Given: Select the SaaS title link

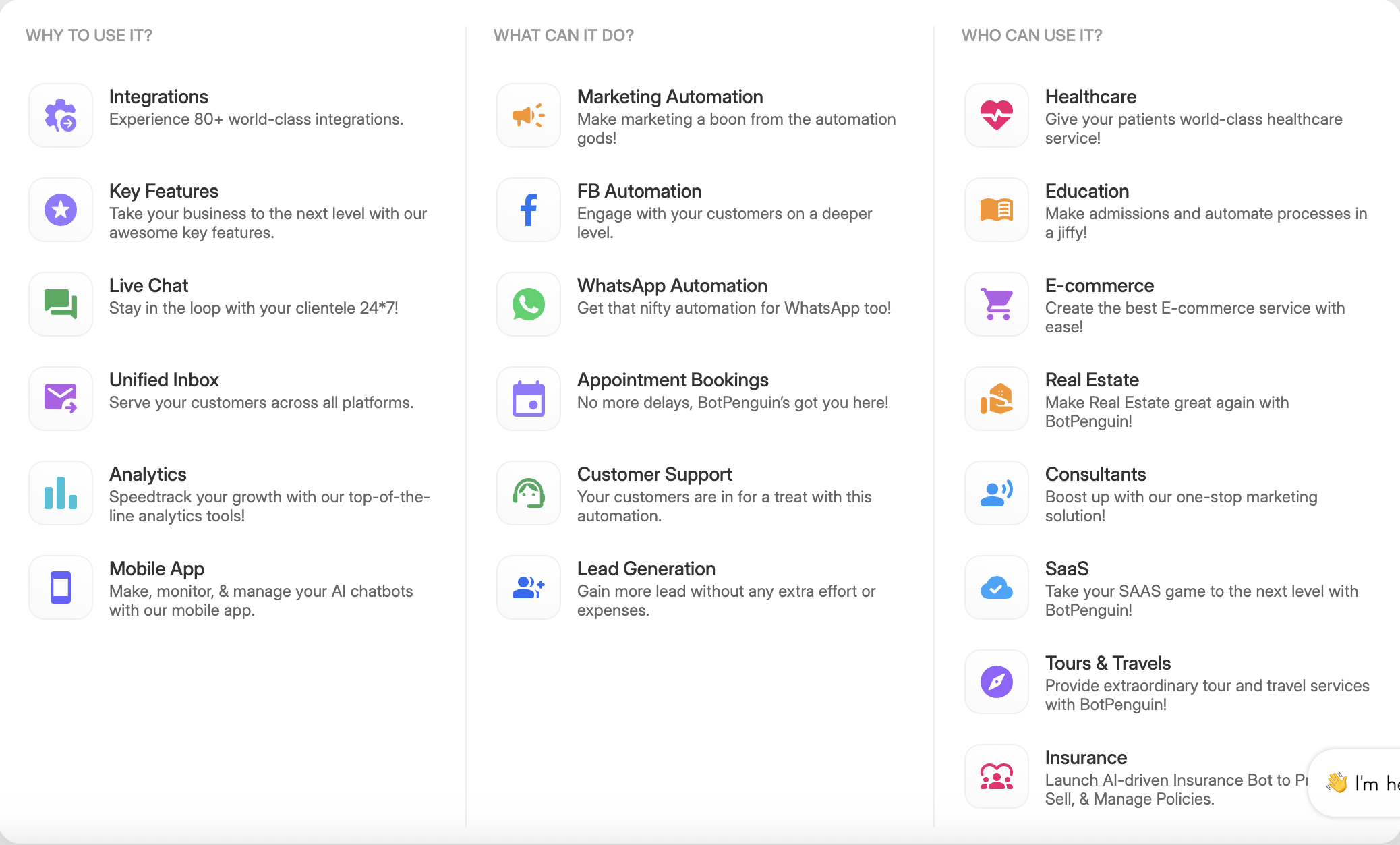Looking at the screenshot, I should [1067, 569].
